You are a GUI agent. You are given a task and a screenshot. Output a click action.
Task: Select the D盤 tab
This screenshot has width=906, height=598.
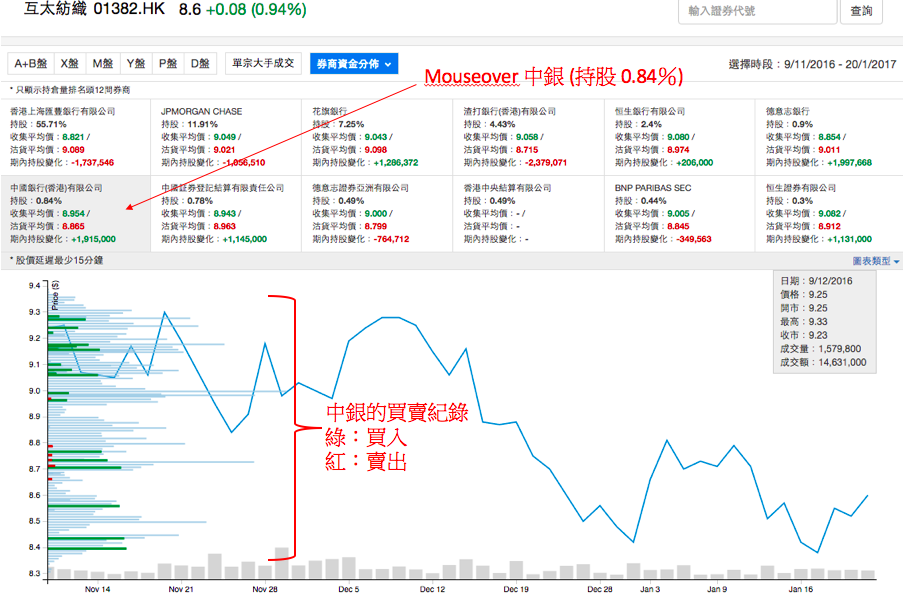tap(201, 63)
